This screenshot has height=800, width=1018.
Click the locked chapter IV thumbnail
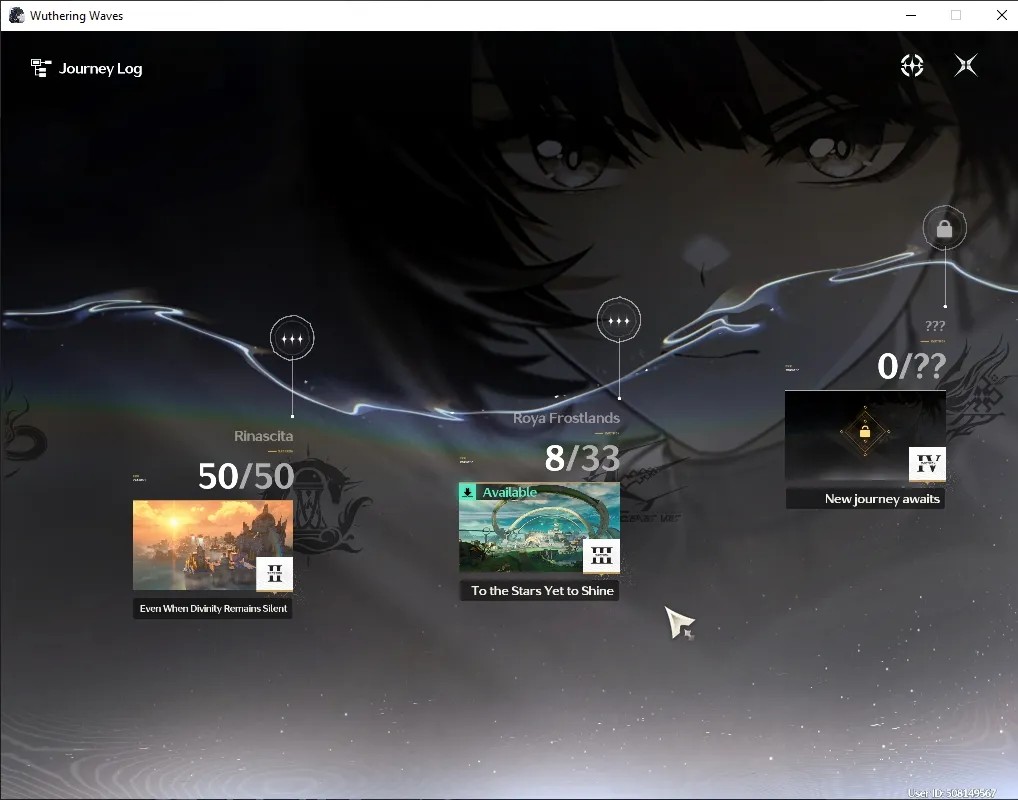click(865, 436)
